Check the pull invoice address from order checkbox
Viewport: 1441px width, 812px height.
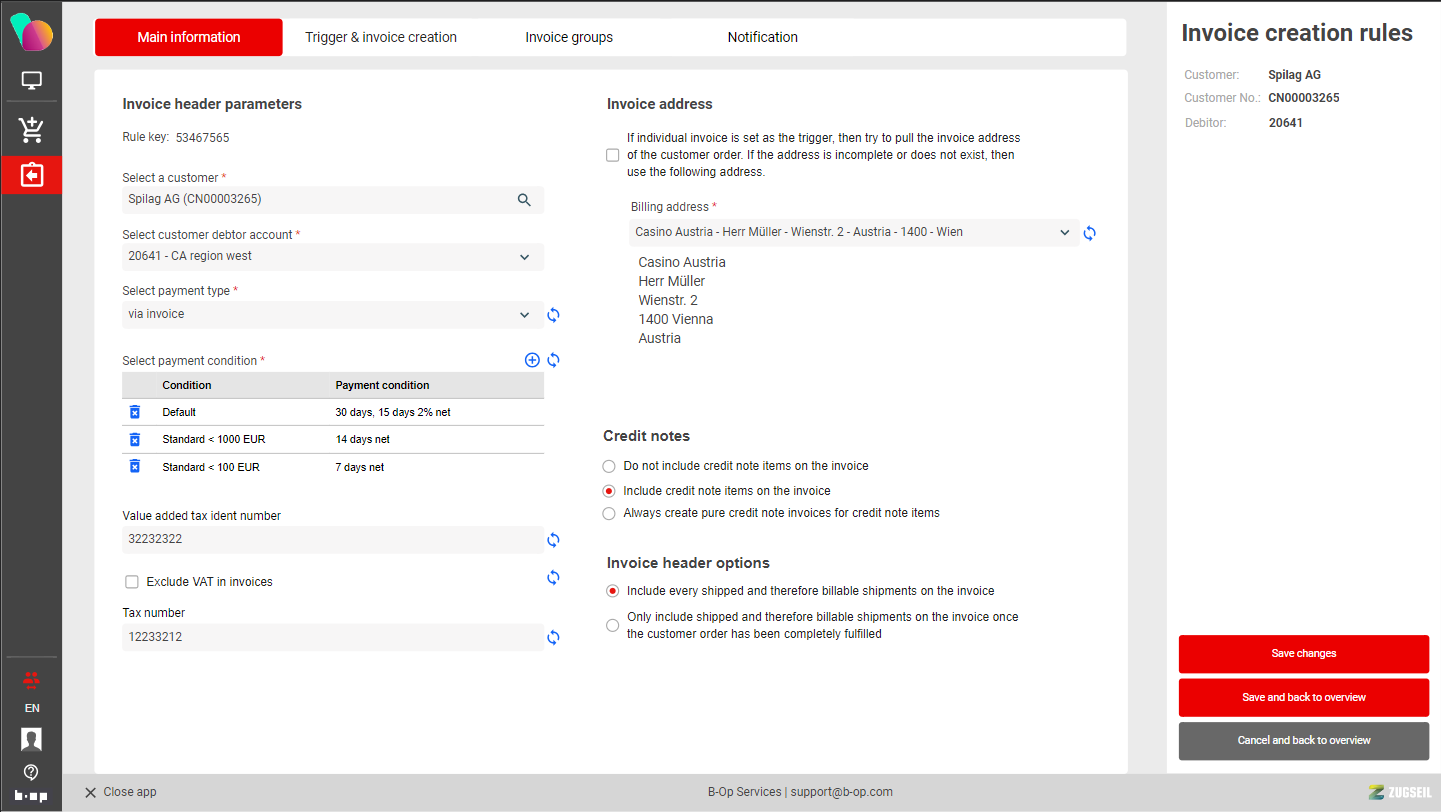point(613,155)
